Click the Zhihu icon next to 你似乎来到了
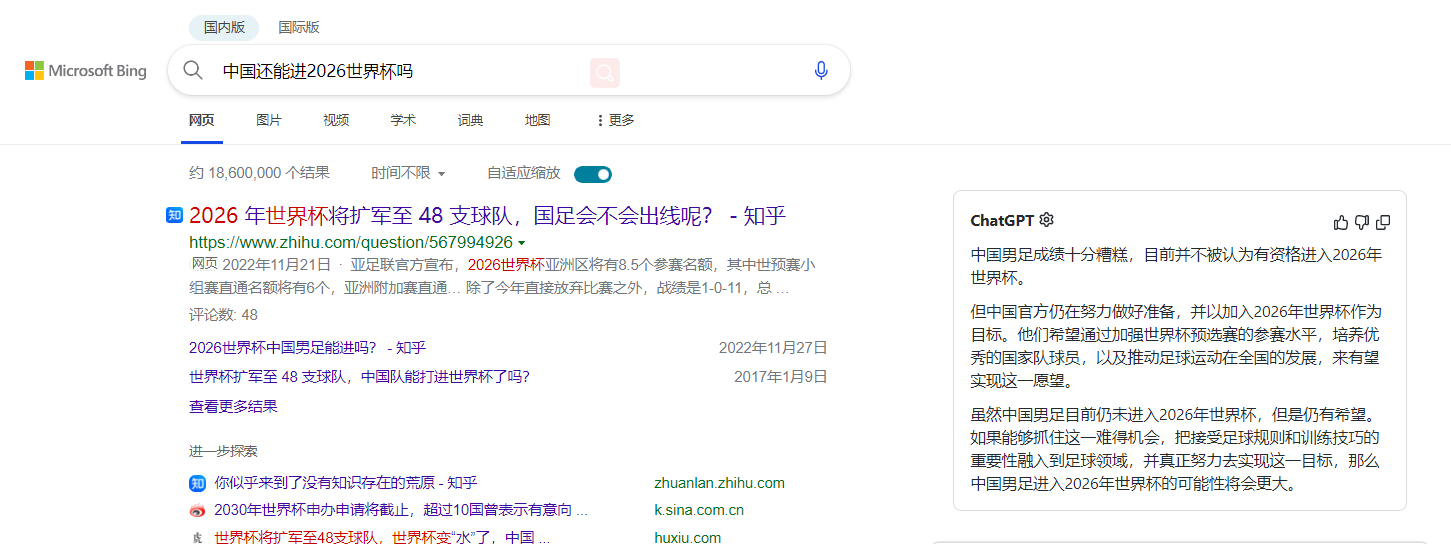The image size is (1451, 544). point(197,483)
